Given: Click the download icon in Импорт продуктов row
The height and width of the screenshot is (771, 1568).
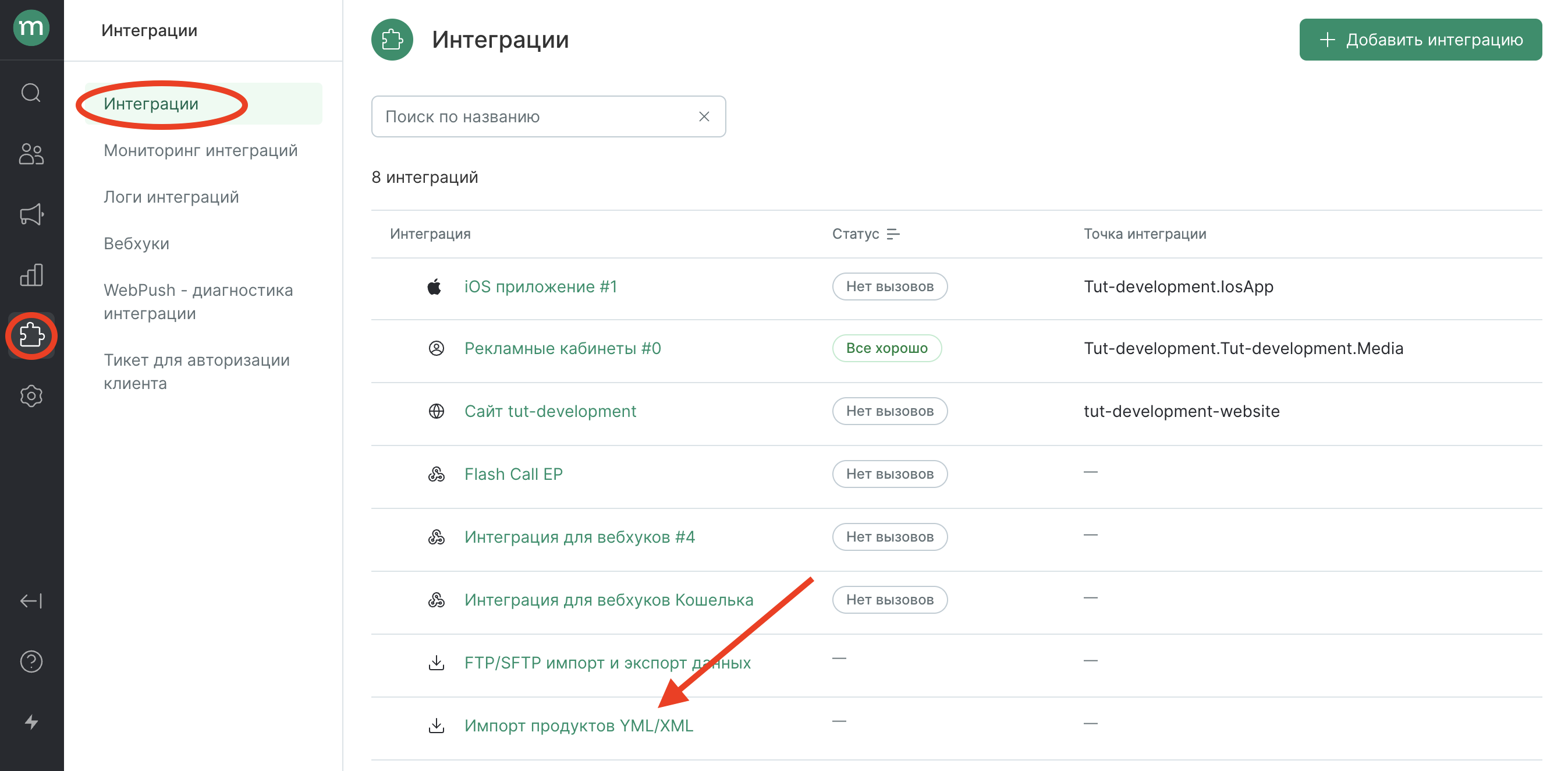Looking at the screenshot, I should pyautogui.click(x=437, y=726).
